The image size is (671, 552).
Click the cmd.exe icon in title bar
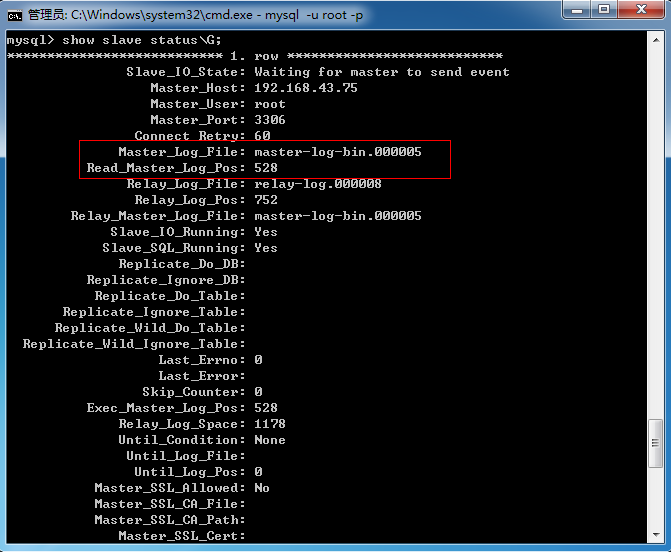15,16
